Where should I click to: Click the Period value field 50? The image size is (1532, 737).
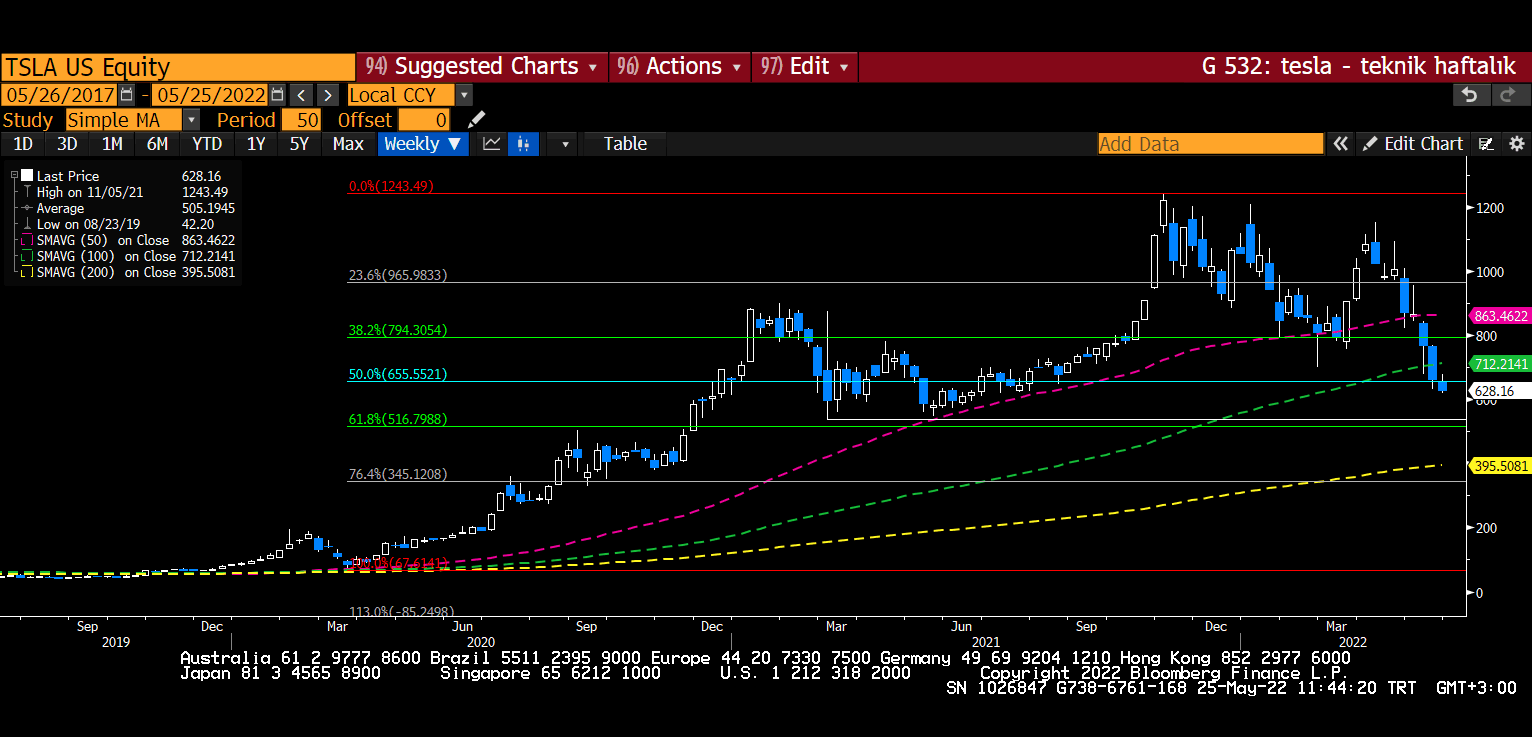click(x=302, y=120)
